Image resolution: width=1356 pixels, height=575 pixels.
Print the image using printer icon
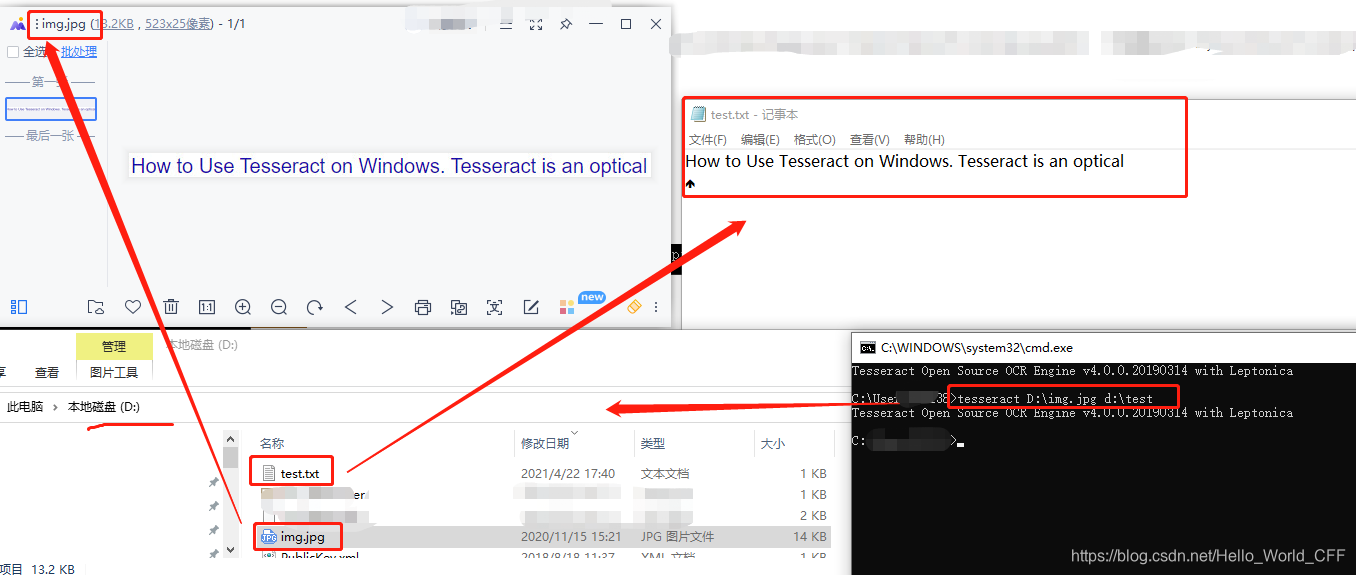coord(423,307)
